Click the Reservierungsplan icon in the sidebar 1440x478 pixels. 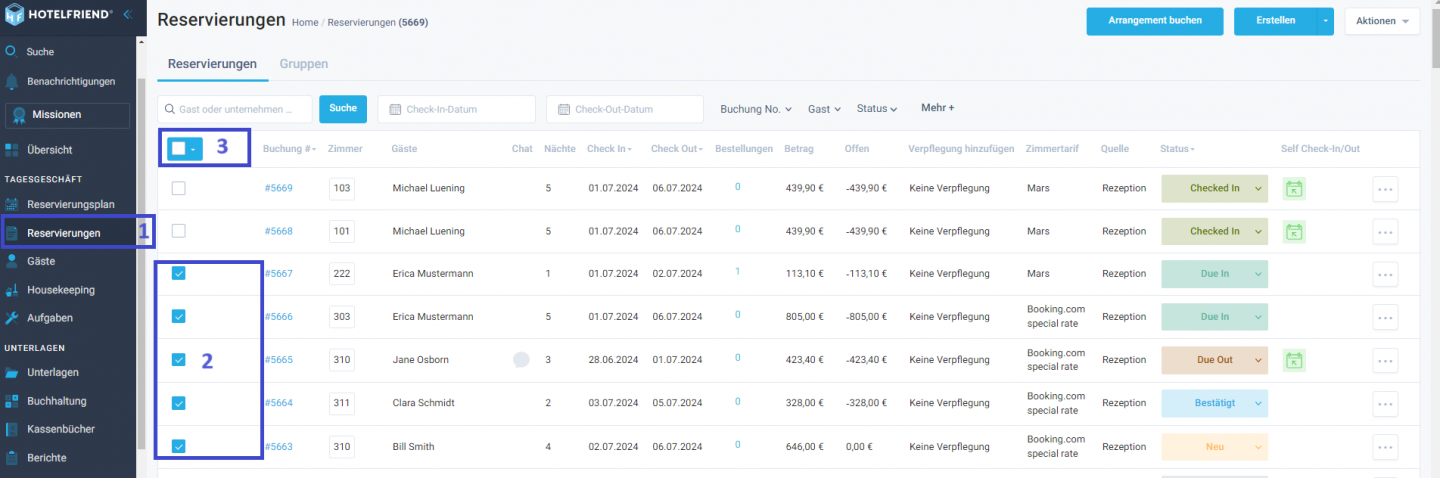coord(12,204)
